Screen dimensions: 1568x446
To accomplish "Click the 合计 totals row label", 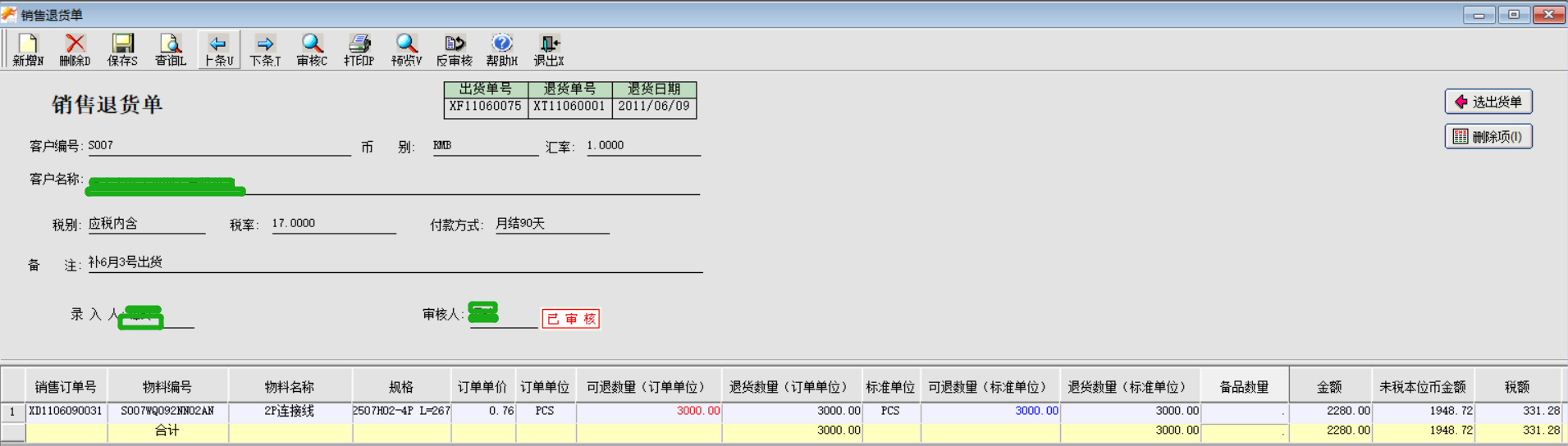I will tap(167, 430).
